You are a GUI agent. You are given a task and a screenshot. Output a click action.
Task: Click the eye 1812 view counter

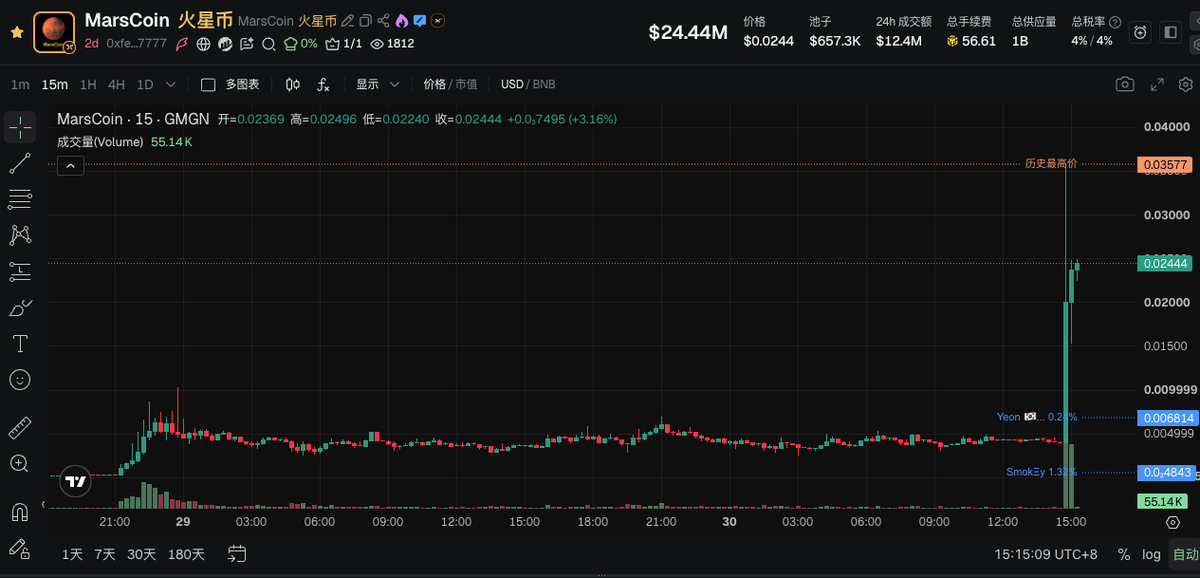(x=392, y=44)
